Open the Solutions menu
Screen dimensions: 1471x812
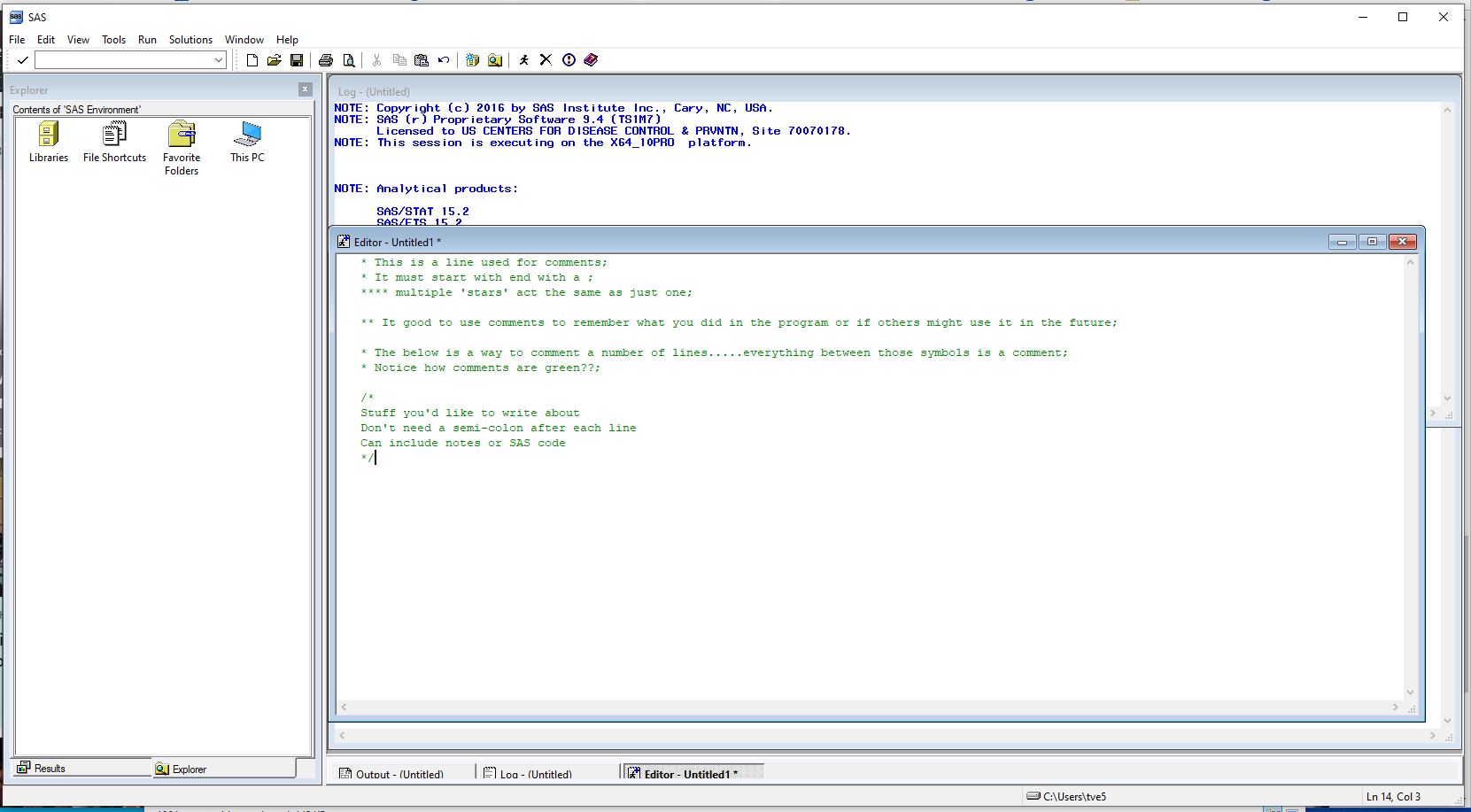(x=190, y=40)
